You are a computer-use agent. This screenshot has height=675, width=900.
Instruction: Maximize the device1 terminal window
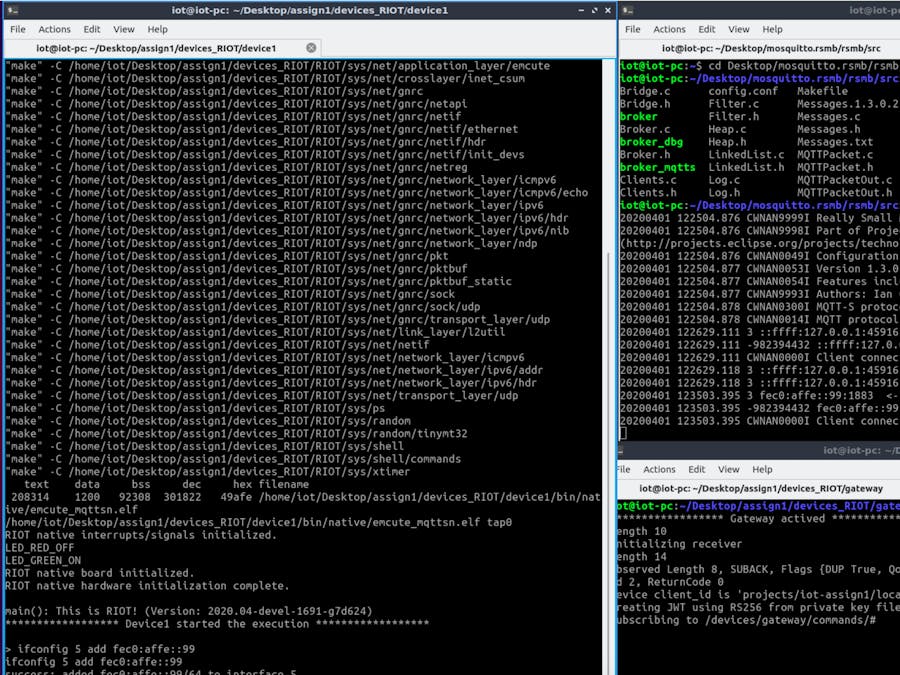(594, 10)
